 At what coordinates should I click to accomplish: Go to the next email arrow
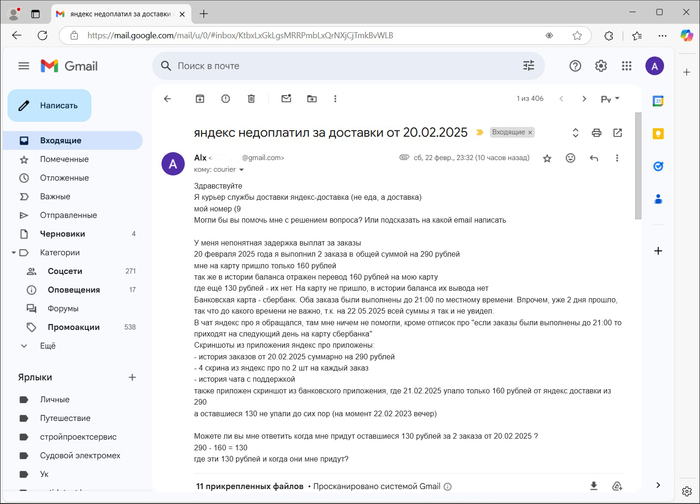(584, 99)
